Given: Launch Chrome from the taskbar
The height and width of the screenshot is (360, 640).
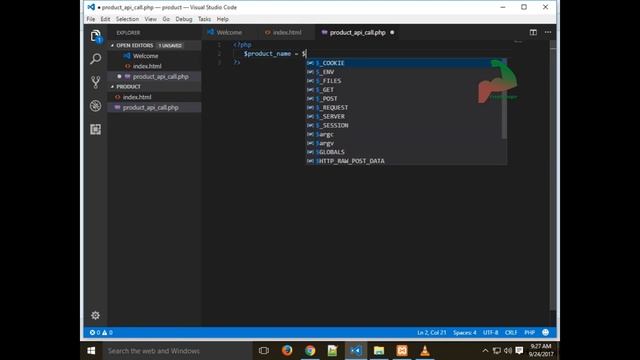Looking at the screenshot, I should pos(310,351).
